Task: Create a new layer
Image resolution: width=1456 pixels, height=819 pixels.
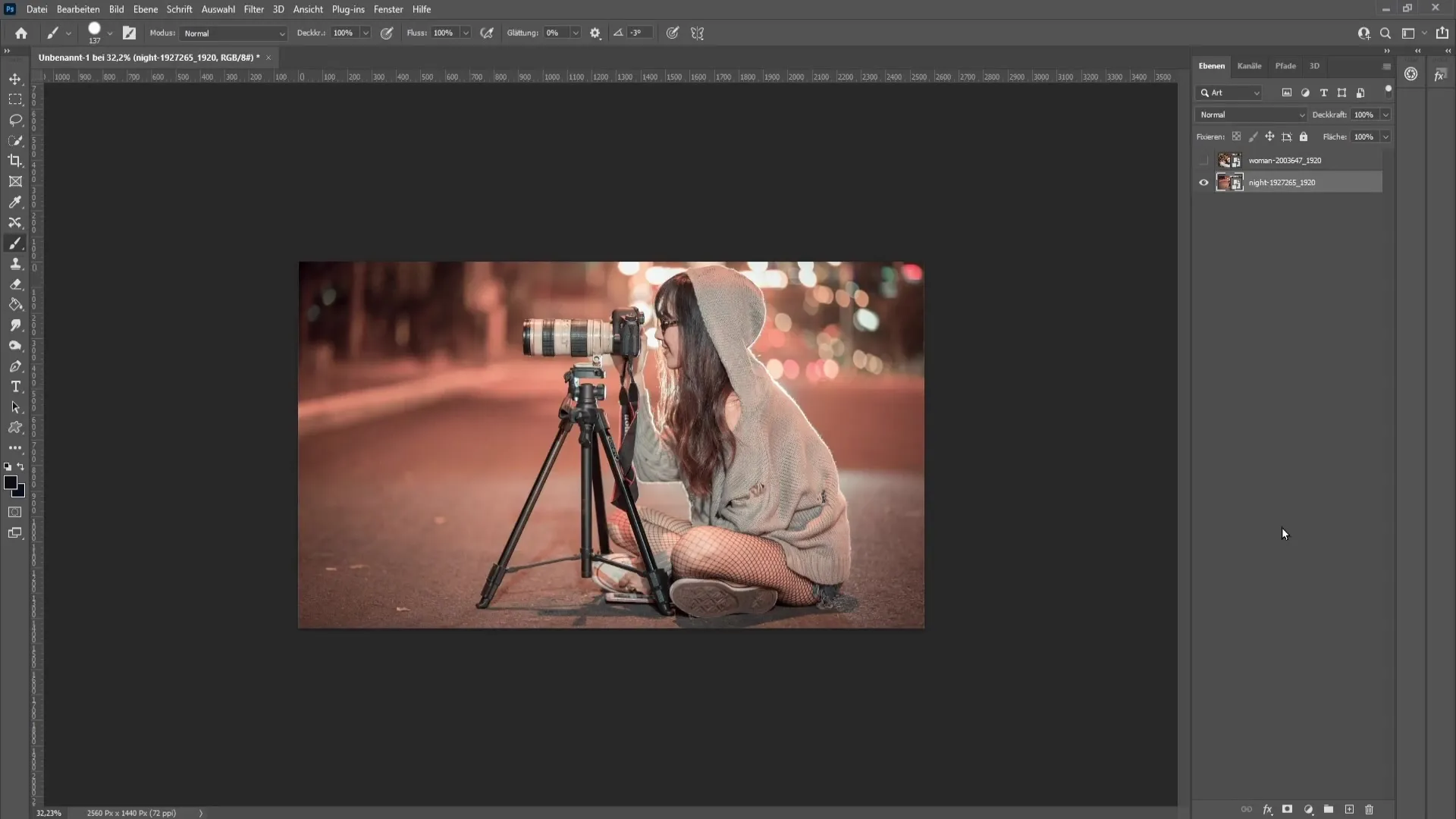Action: [x=1349, y=810]
